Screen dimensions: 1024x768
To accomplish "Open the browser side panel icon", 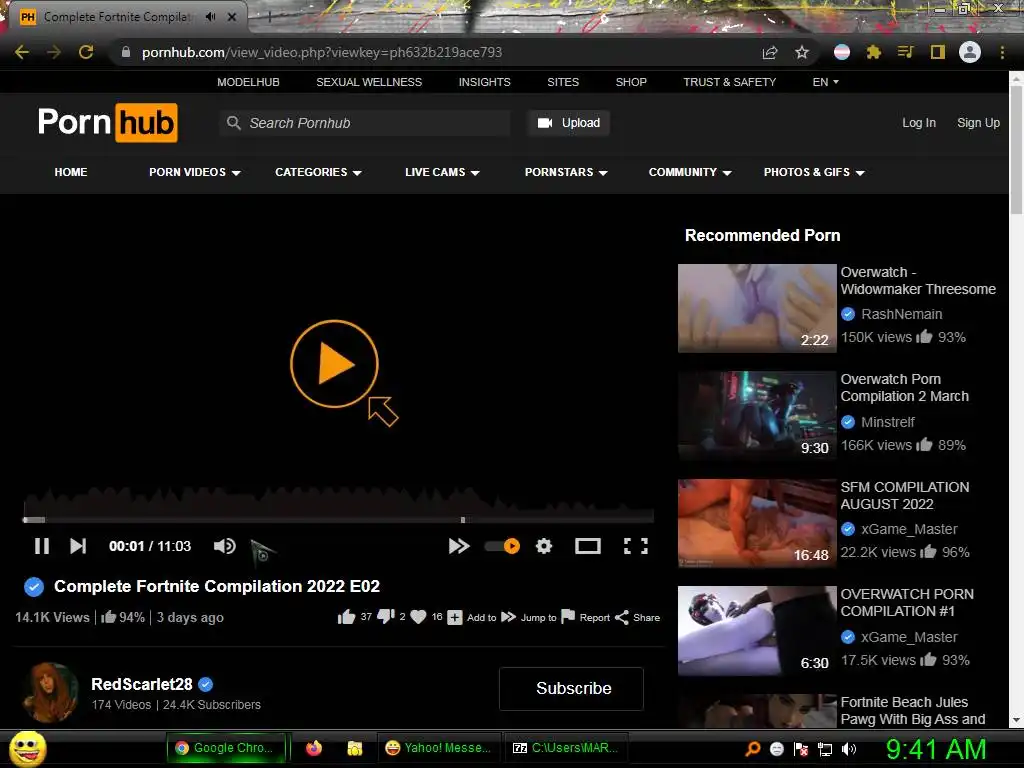I will [x=938, y=52].
